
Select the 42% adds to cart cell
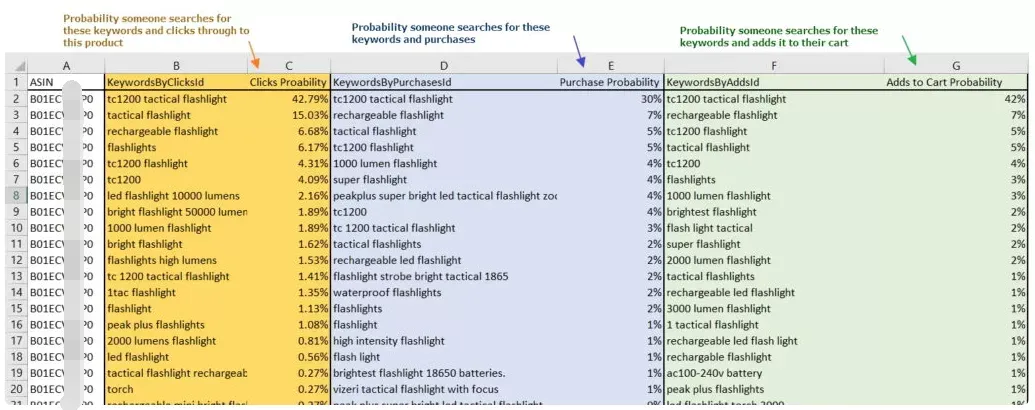pyautogui.click(x=956, y=99)
